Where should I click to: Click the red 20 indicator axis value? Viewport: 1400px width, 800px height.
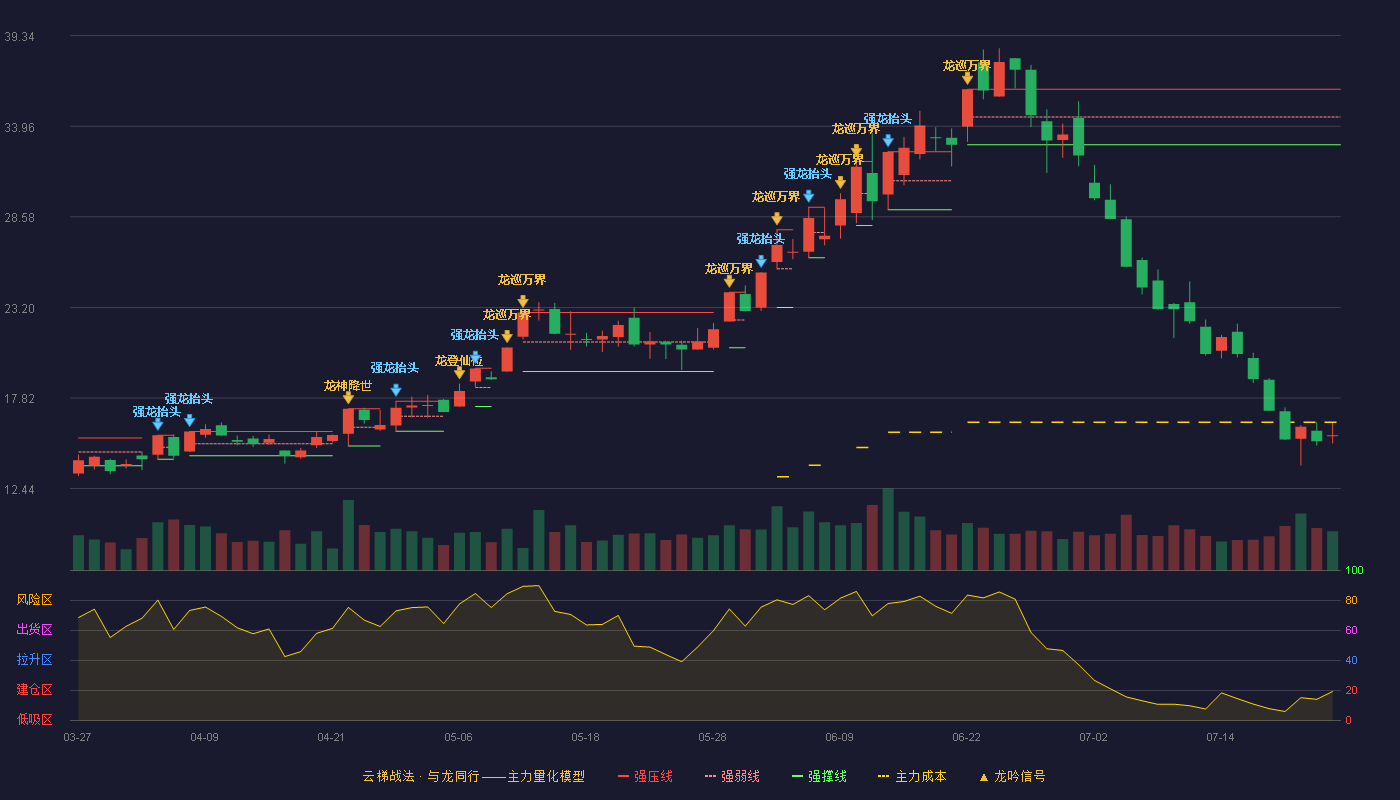(x=1351, y=690)
